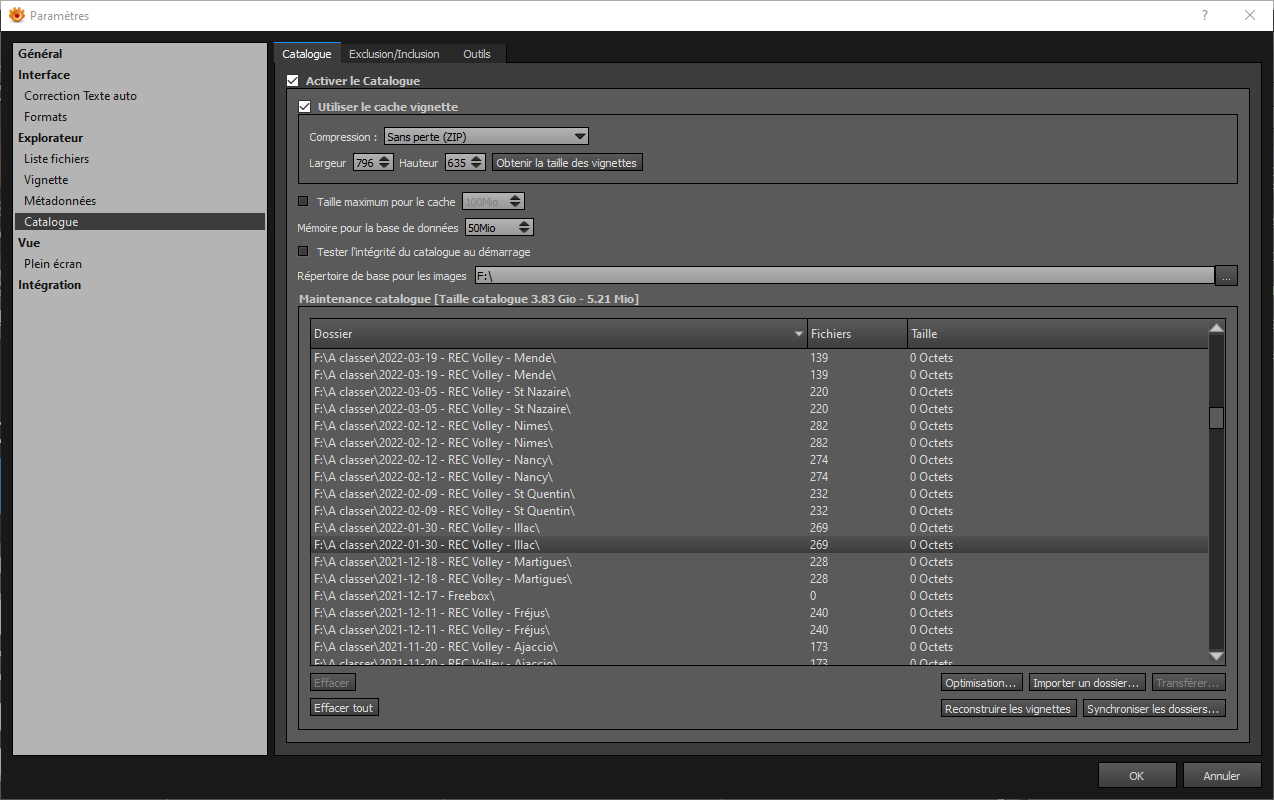Open the Compression dropdown
1274x800 pixels.
[x=486, y=137]
